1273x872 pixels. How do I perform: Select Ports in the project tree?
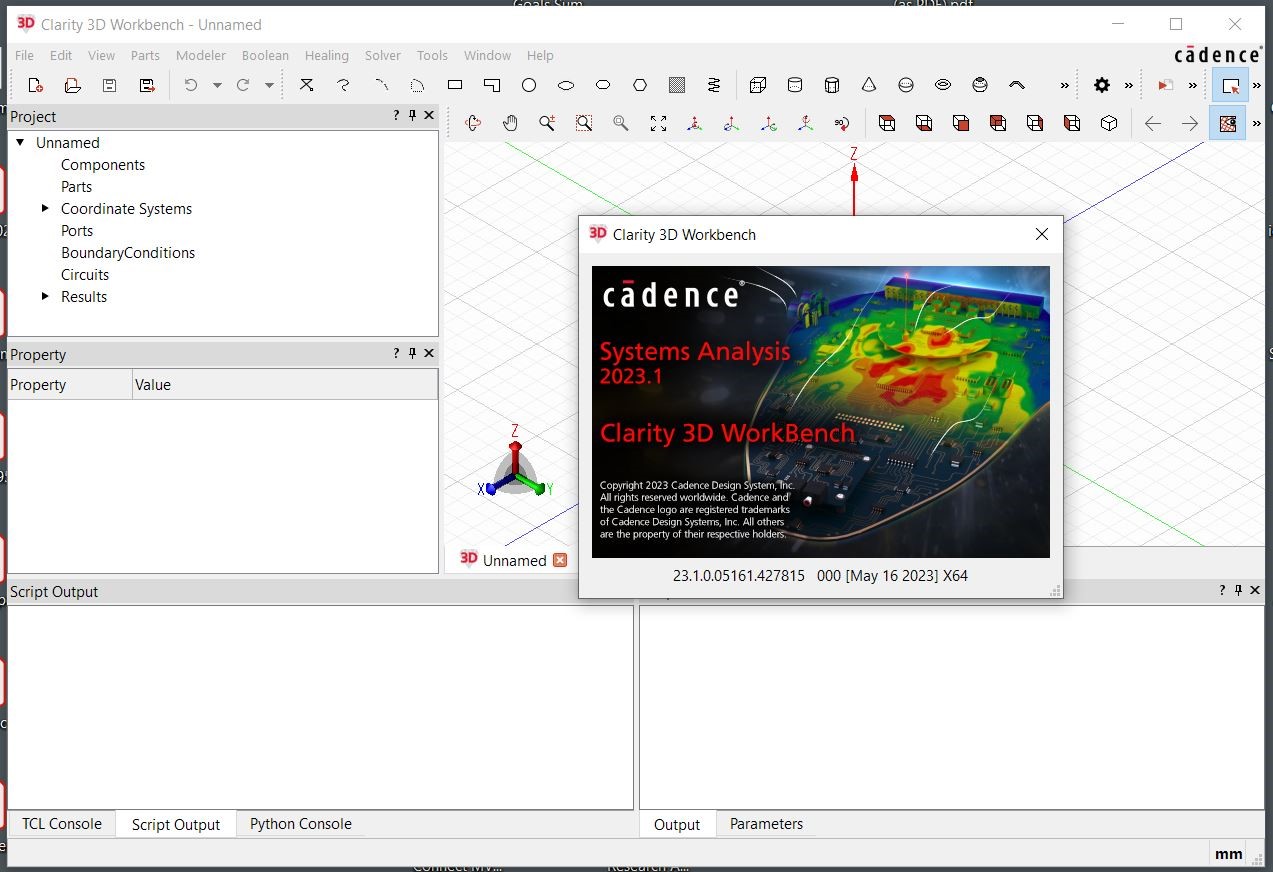pos(77,231)
